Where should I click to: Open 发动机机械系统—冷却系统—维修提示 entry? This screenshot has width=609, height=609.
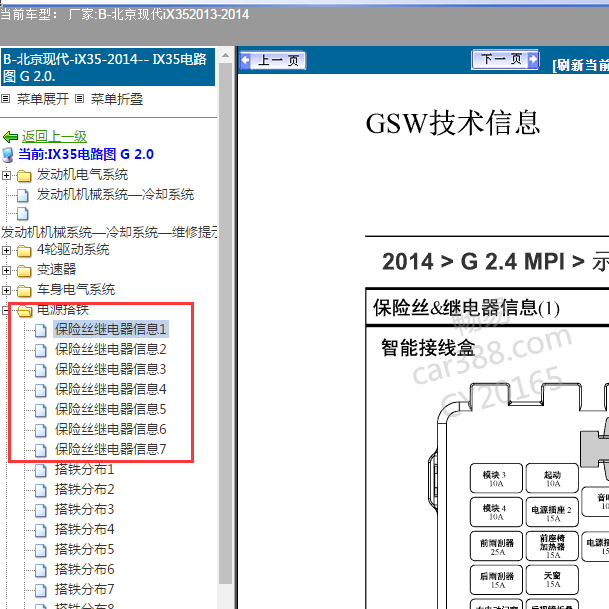pyautogui.click(x=109, y=232)
